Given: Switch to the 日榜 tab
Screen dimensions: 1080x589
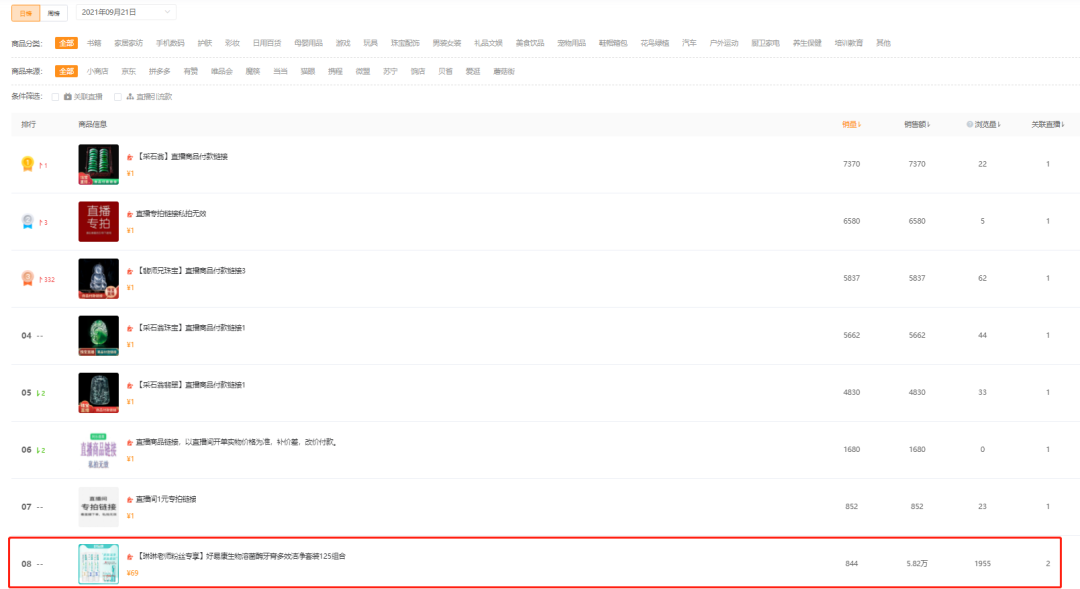Looking at the screenshot, I should tap(25, 13).
